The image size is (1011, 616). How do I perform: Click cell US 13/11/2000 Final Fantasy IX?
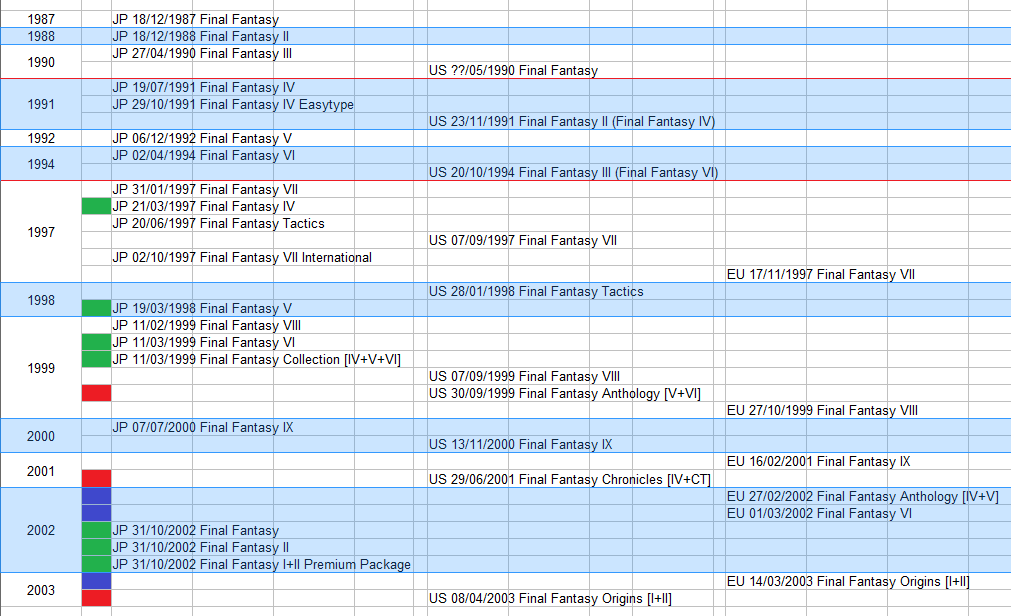(520, 444)
